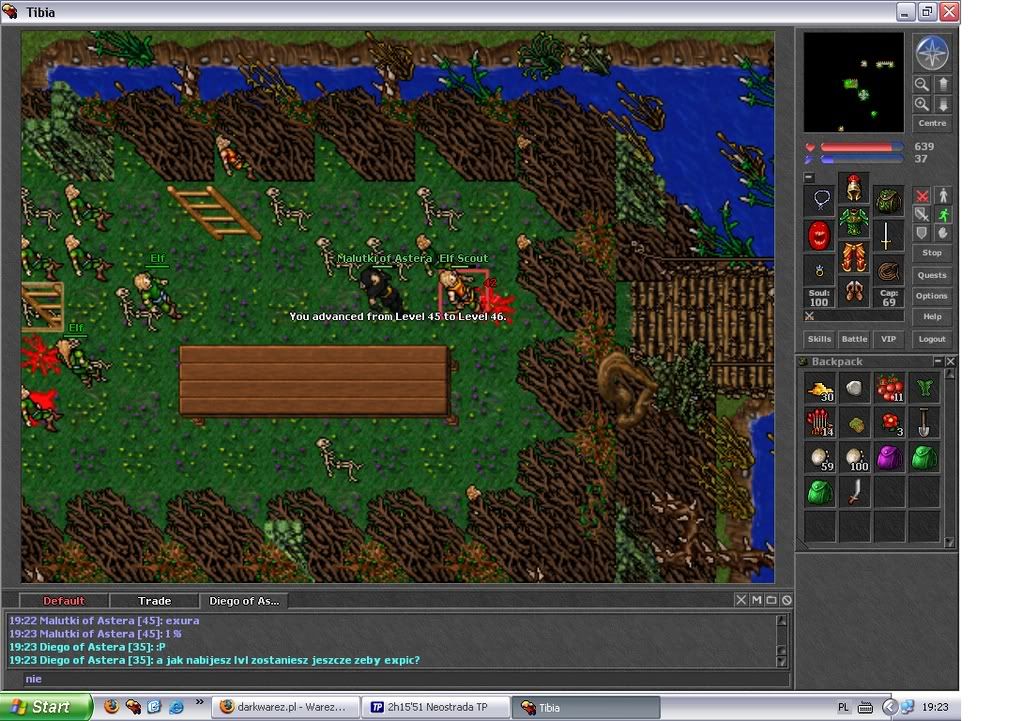The image size is (1023, 721).
Task: Open the Options menu
Action: (932, 296)
